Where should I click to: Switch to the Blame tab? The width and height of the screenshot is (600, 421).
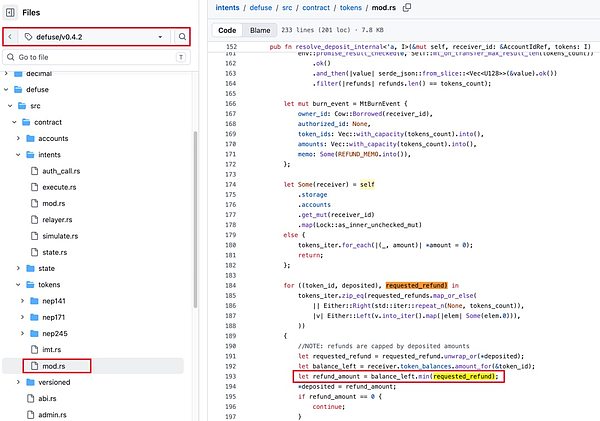tap(260, 30)
